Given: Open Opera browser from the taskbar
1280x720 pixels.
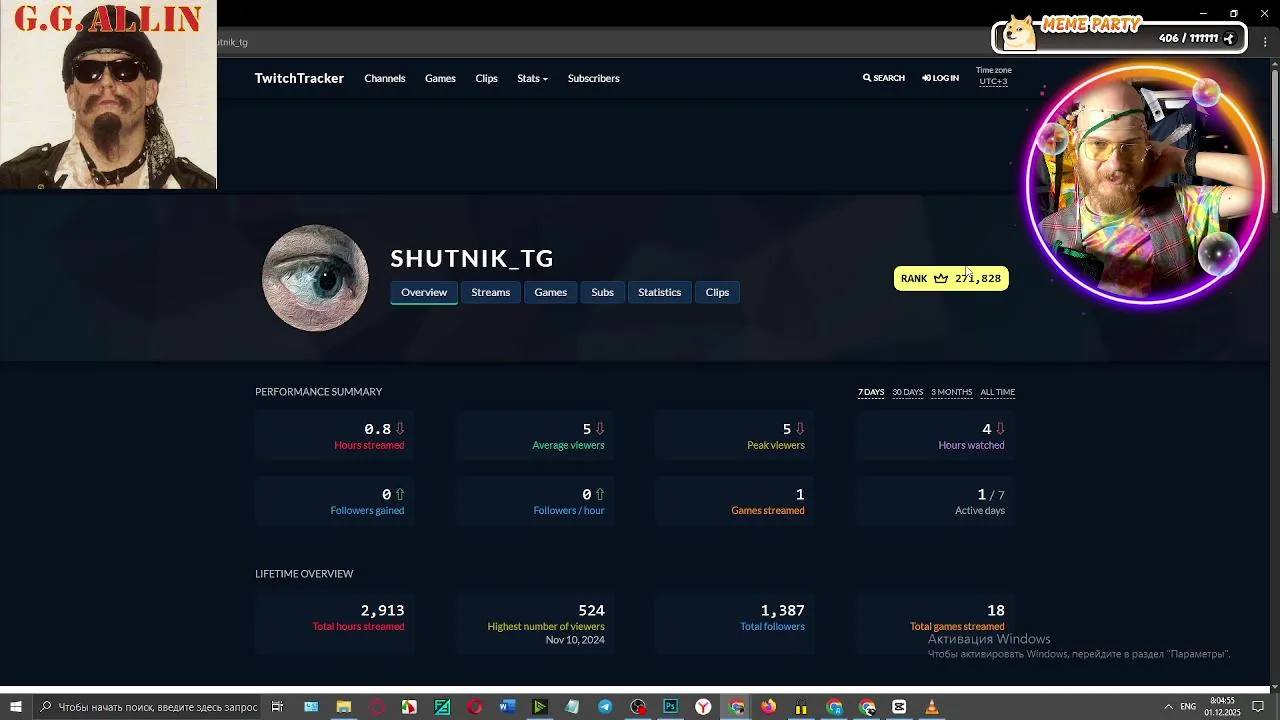Looking at the screenshot, I should click(474, 707).
